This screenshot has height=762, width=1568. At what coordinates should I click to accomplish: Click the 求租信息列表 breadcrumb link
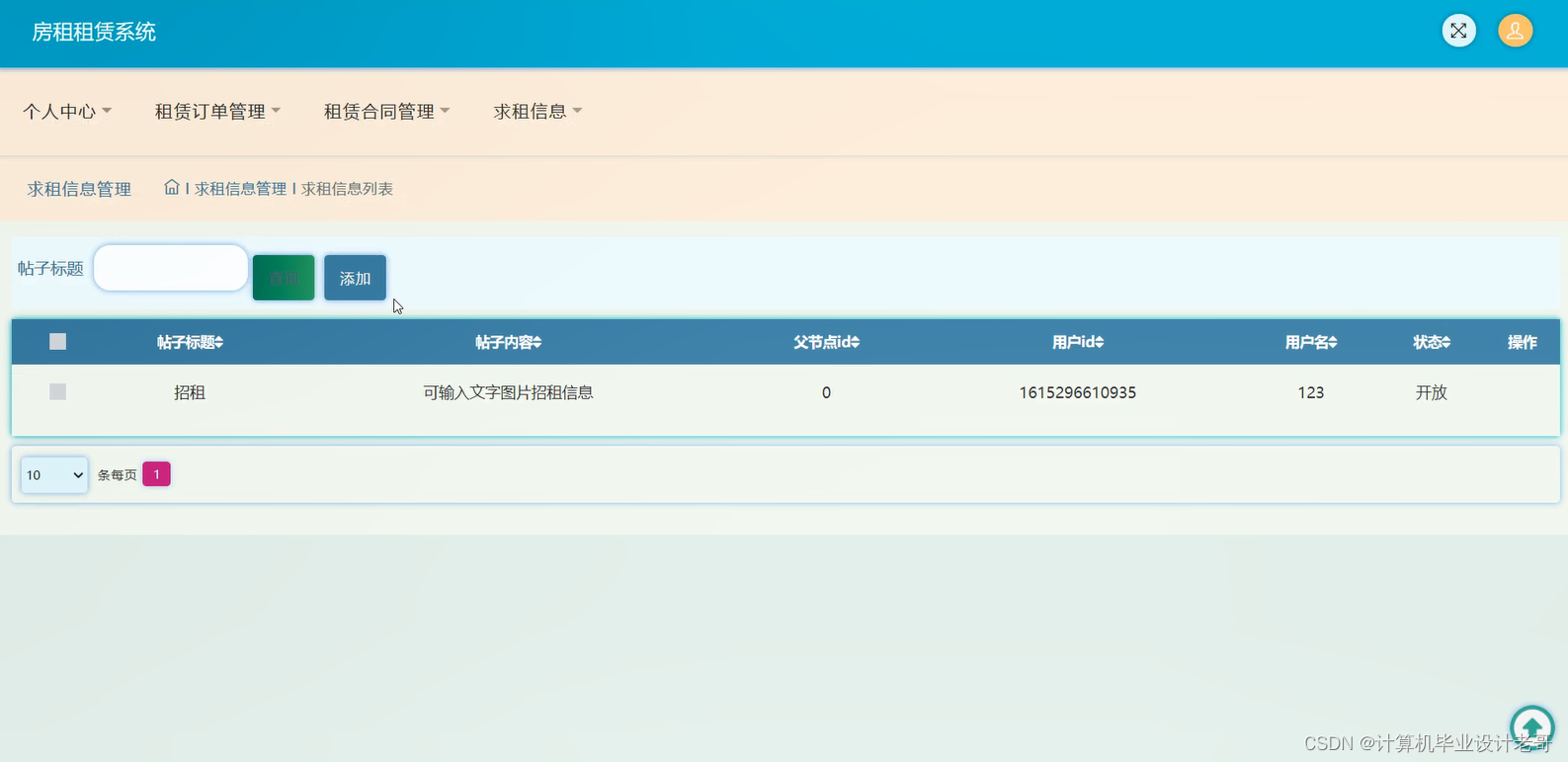tap(347, 189)
